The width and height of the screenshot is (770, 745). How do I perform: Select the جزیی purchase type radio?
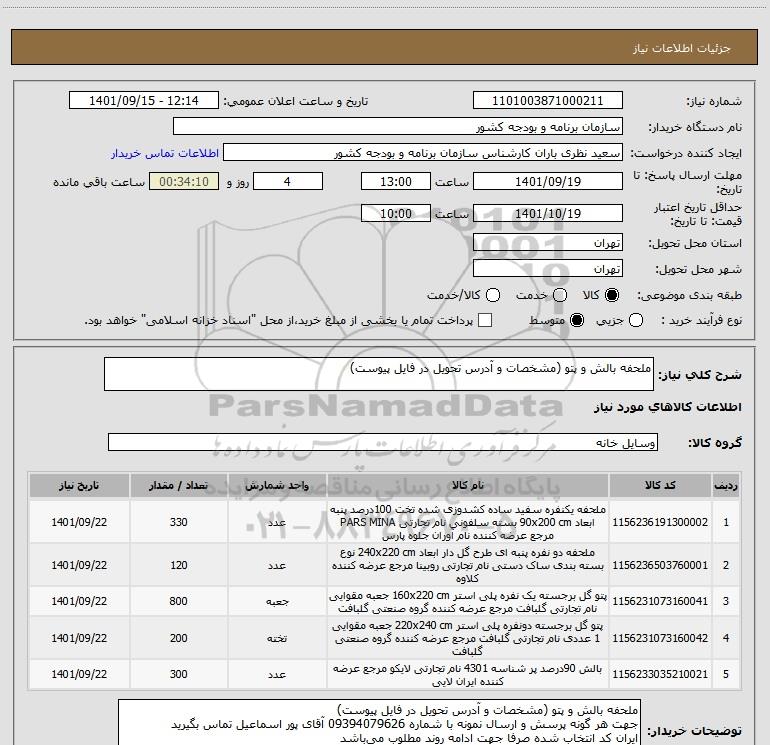tap(636, 320)
